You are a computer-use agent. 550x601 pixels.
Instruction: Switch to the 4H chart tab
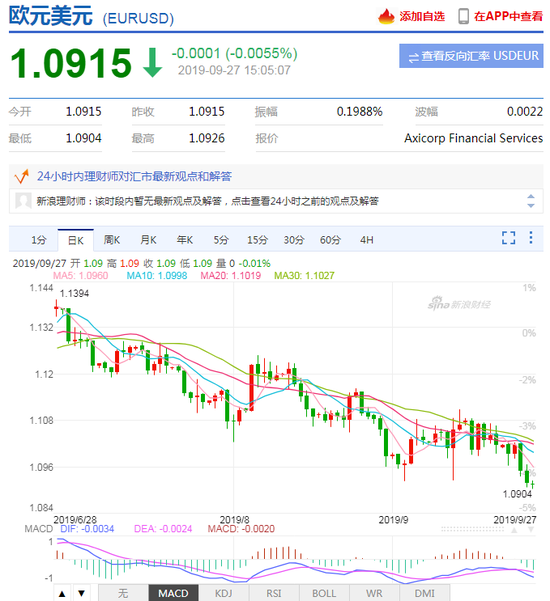367,240
